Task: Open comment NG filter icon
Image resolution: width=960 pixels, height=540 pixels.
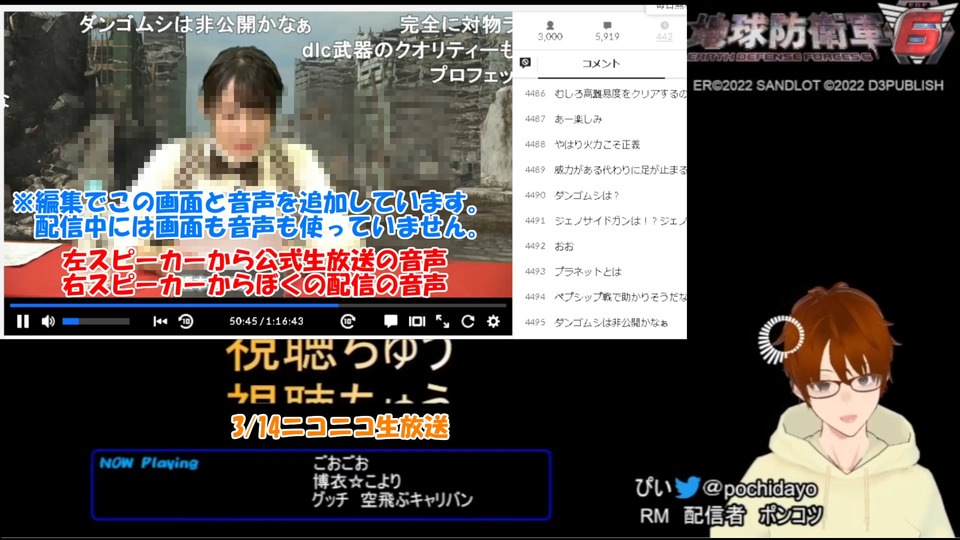Action: [x=525, y=62]
